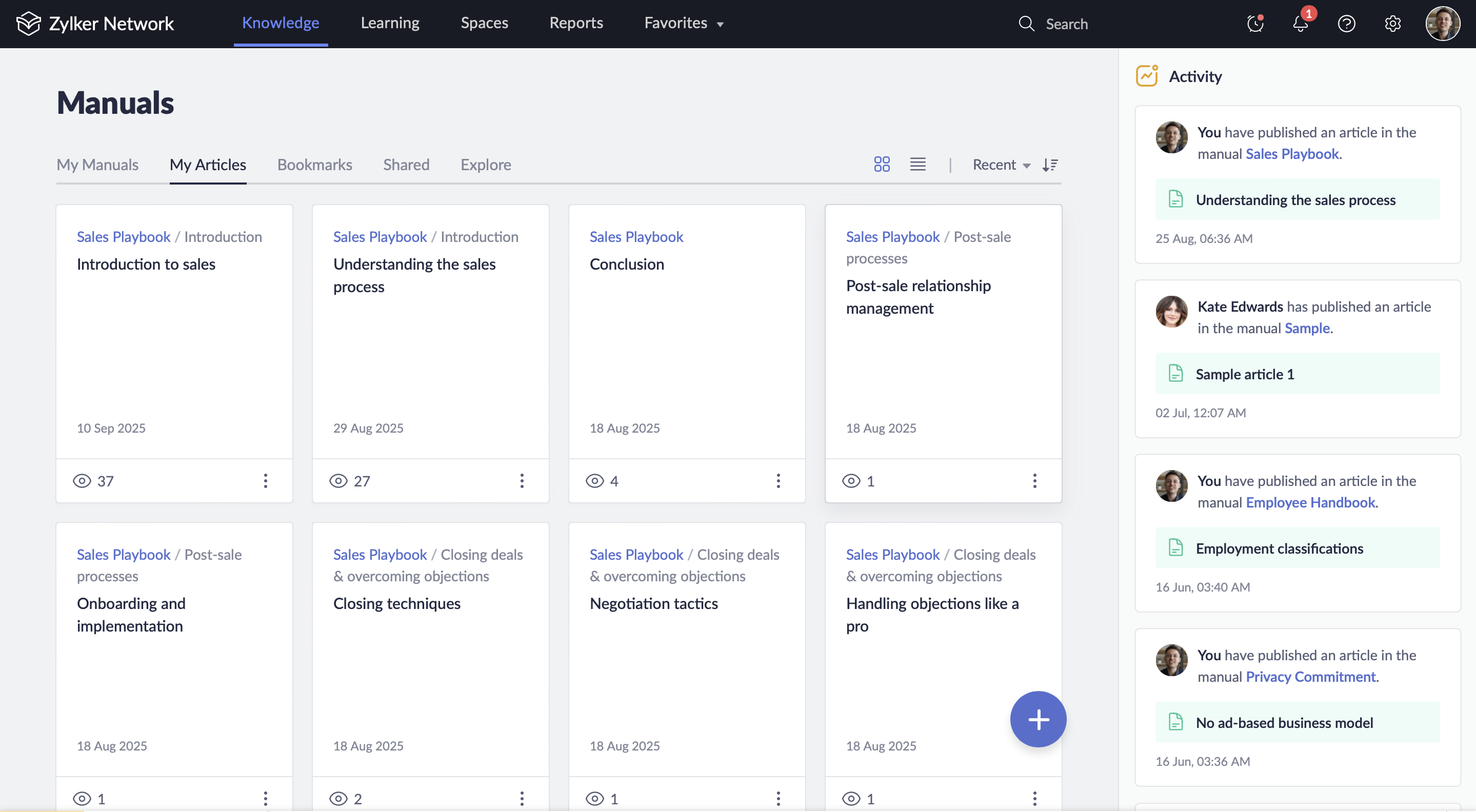Viewport: 1476px width, 812px height.
Task: Click the Search field
Action: [x=1066, y=24]
